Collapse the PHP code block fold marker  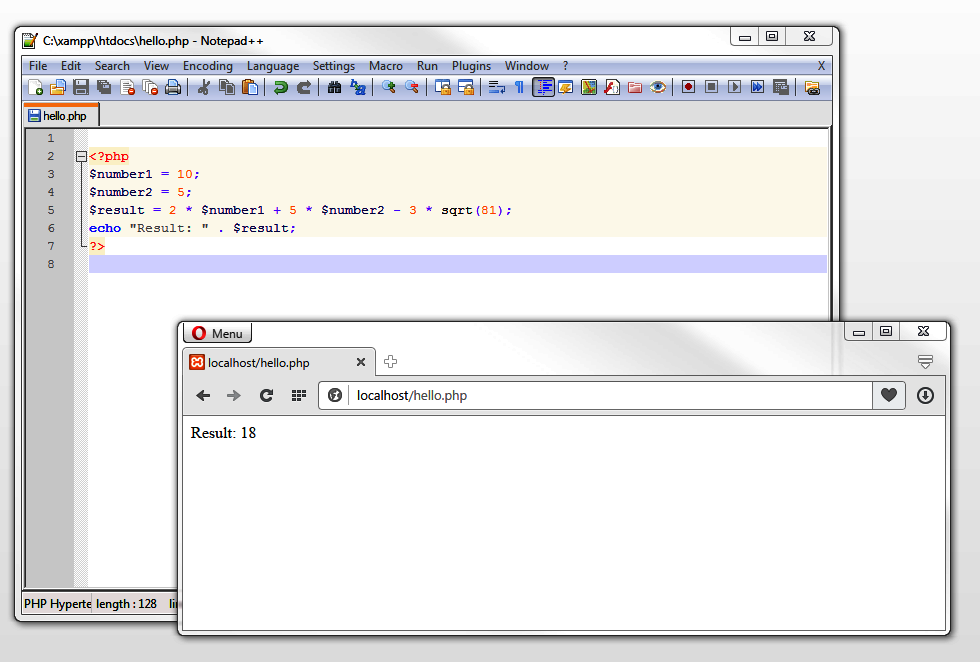pyautogui.click(x=80, y=156)
